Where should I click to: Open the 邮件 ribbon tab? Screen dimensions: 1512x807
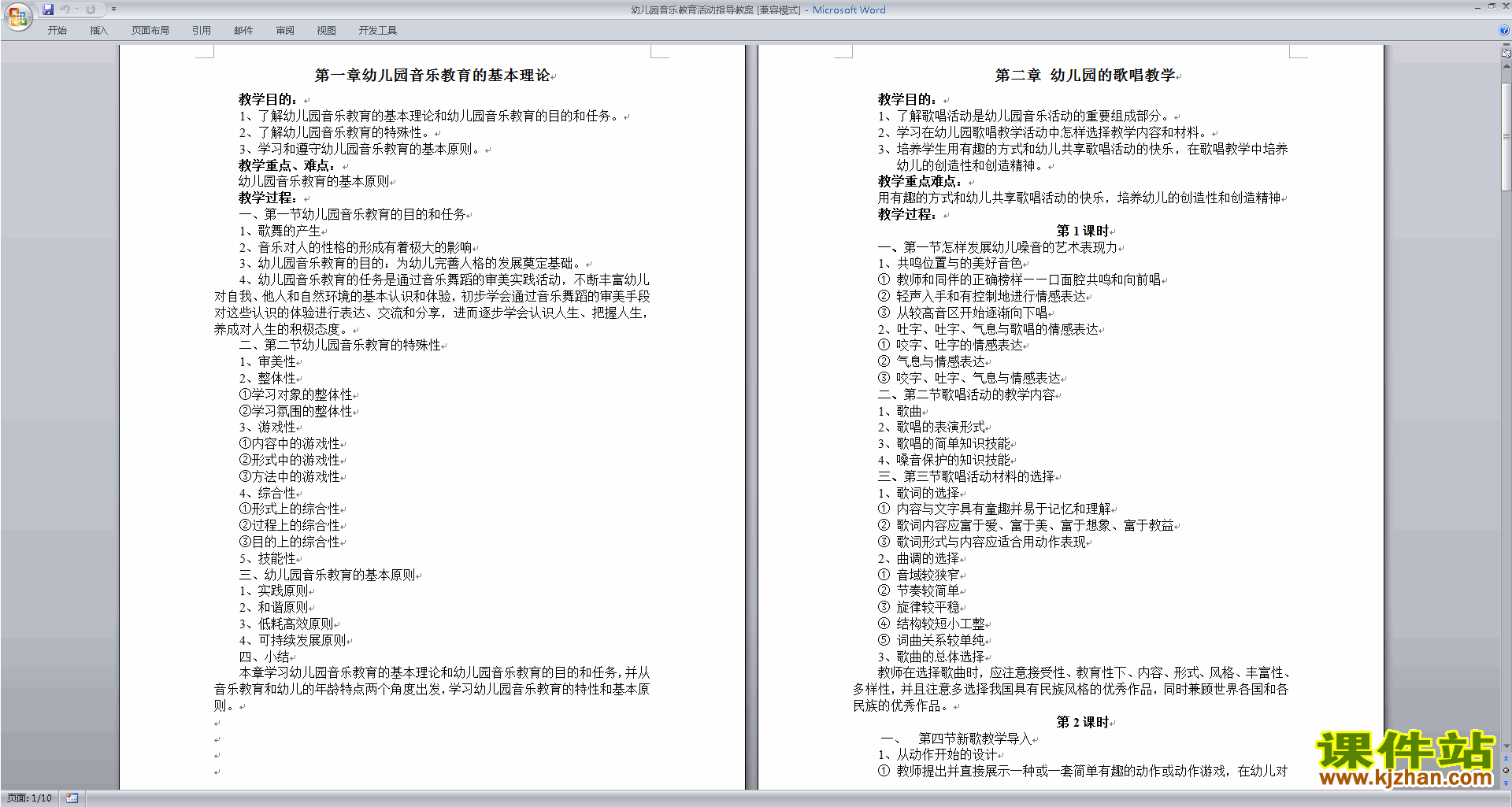tap(243, 30)
